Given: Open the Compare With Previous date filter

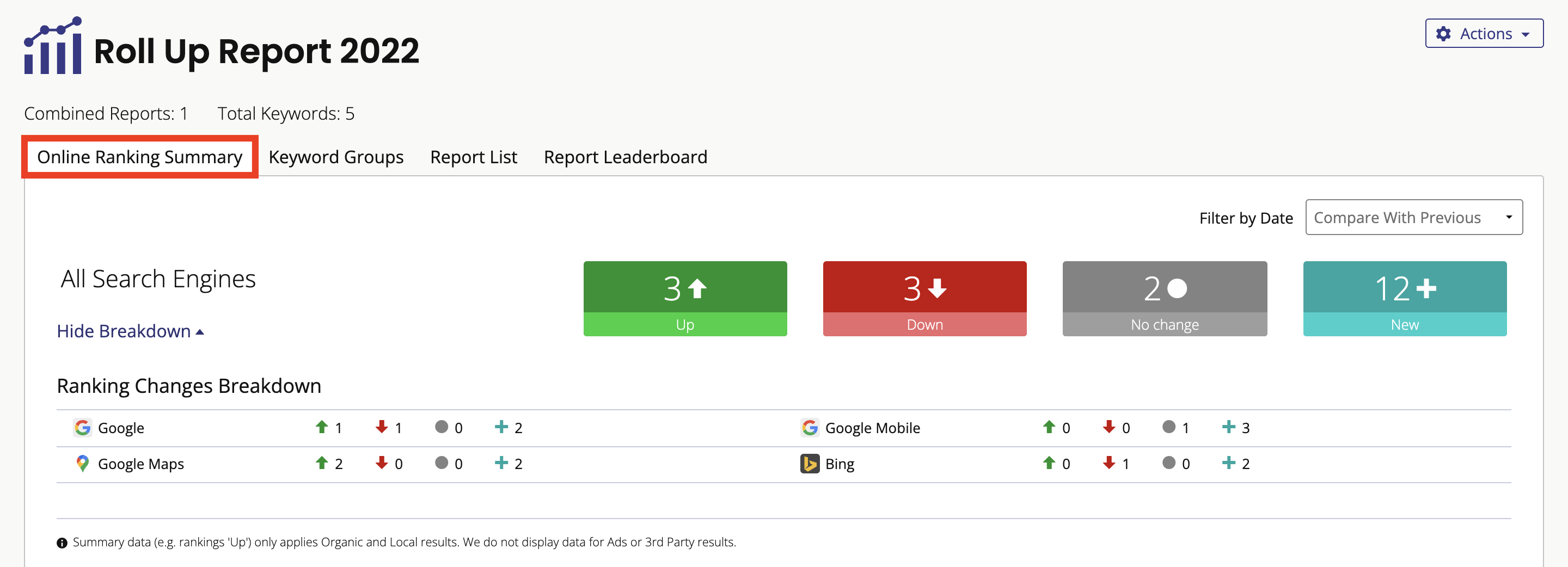Looking at the screenshot, I should (x=1413, y=217).
